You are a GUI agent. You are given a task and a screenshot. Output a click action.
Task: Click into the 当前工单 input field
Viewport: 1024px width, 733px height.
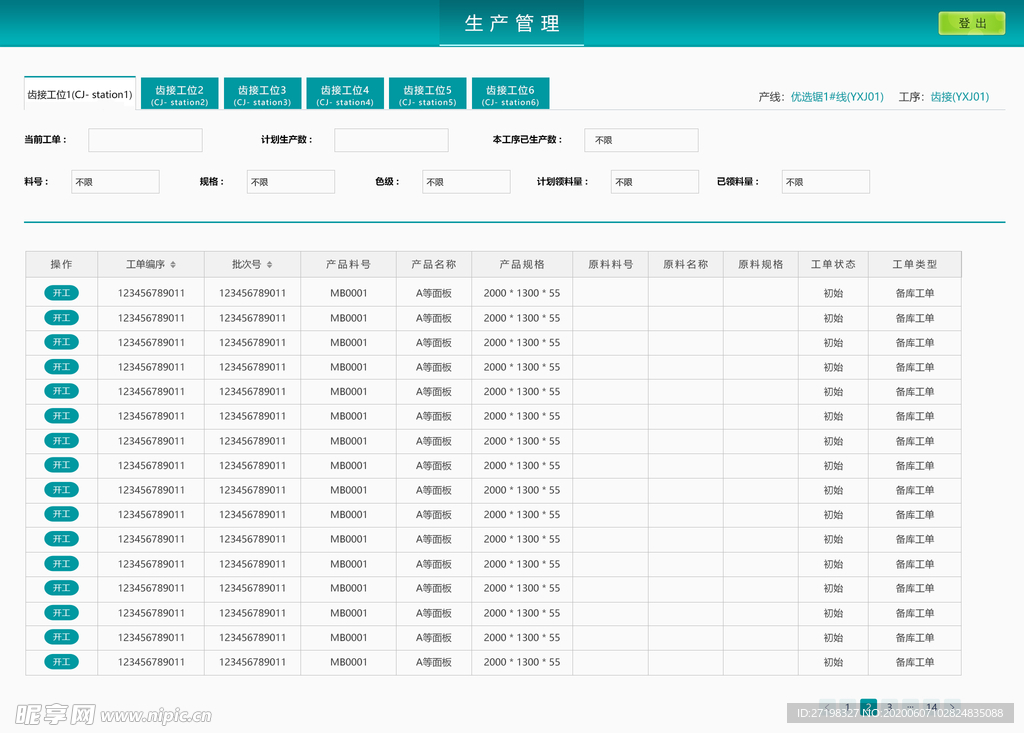tap(144, 140)
